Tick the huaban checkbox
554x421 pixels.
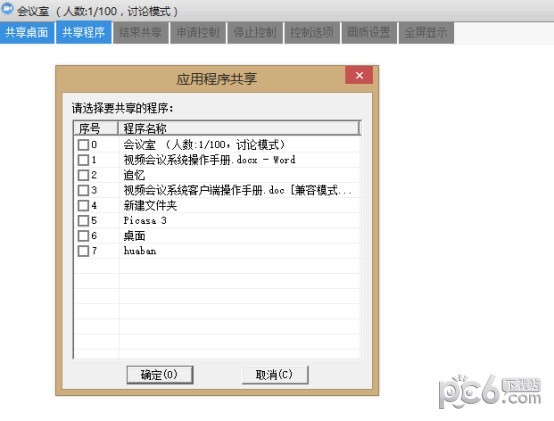click(83, 251)
